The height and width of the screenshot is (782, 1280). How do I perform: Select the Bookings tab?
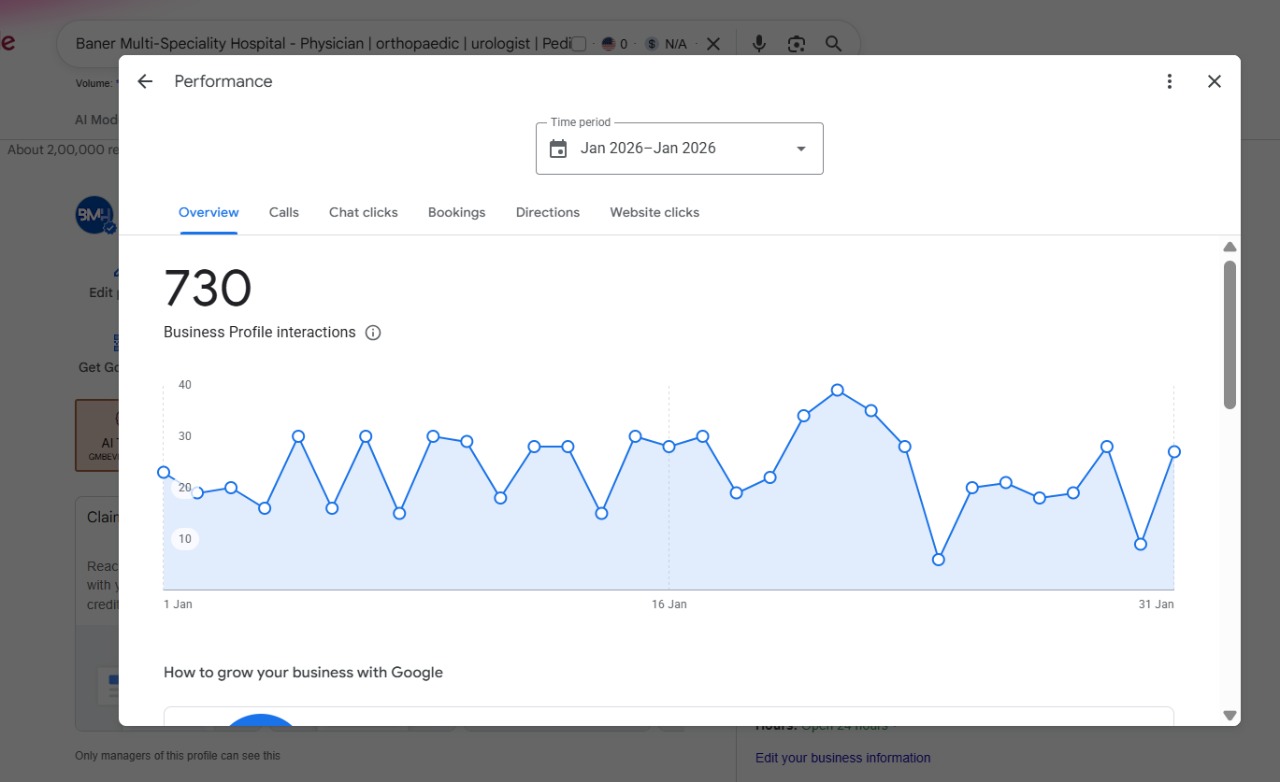(x=457, y=212)
